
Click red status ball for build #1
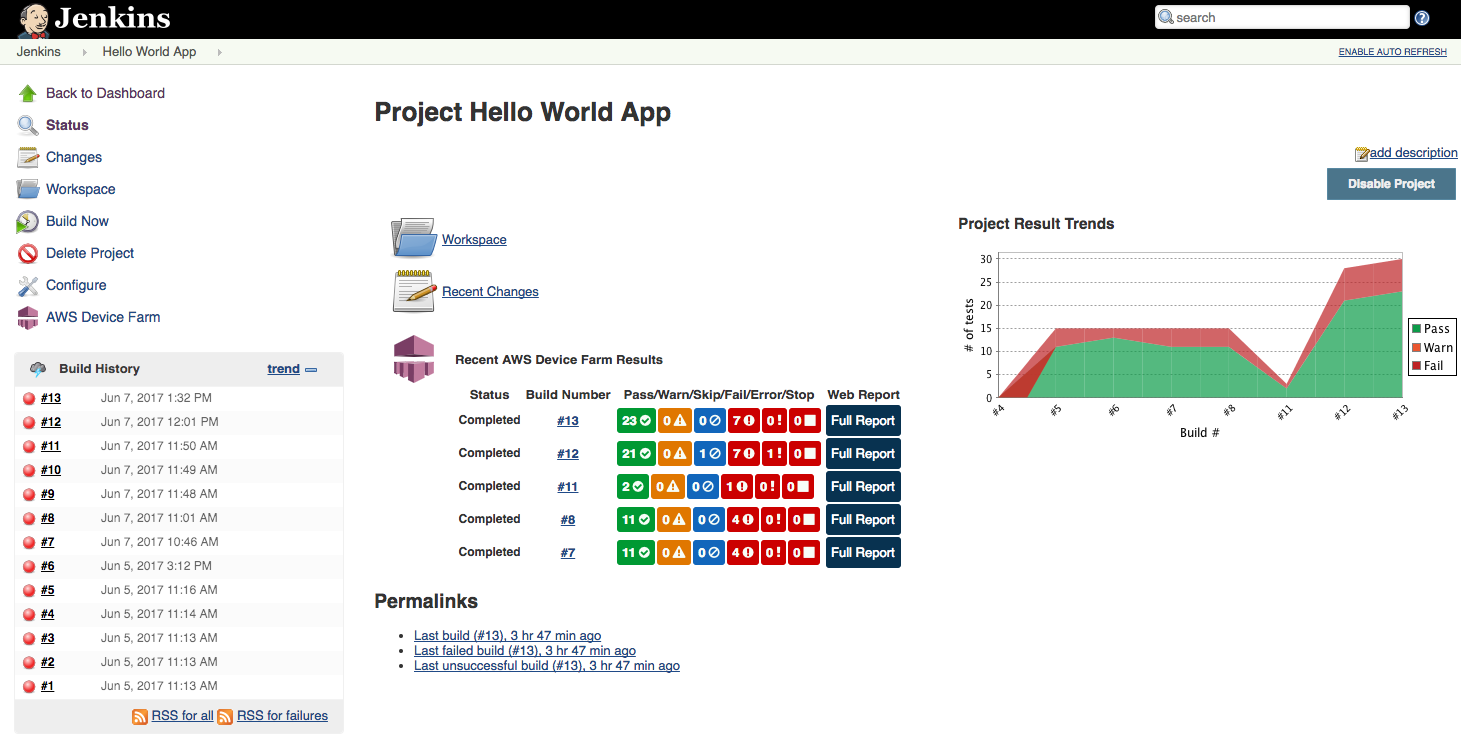[29, 686]
